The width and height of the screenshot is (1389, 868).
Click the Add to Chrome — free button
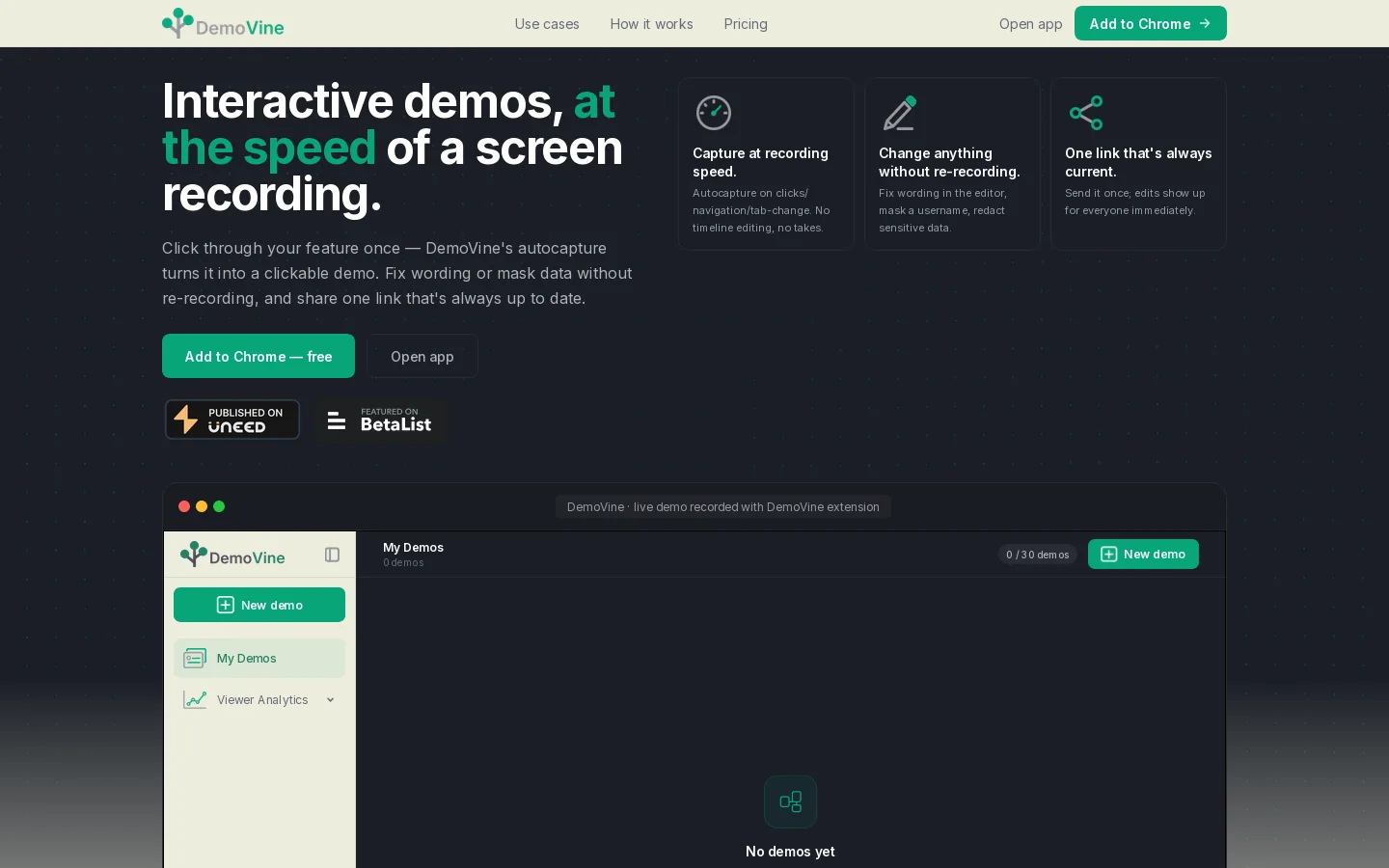[x=259, y=356]
